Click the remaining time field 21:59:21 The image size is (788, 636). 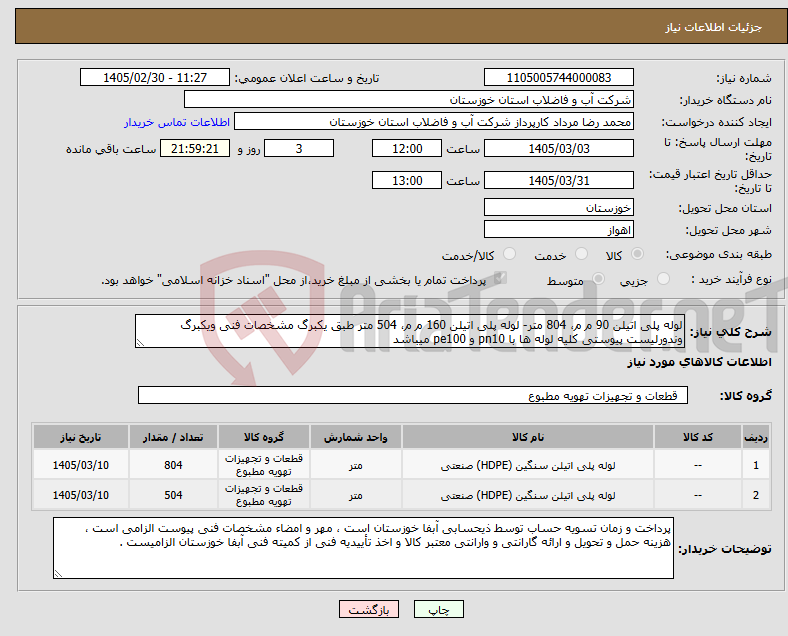(x=195, y=148)
